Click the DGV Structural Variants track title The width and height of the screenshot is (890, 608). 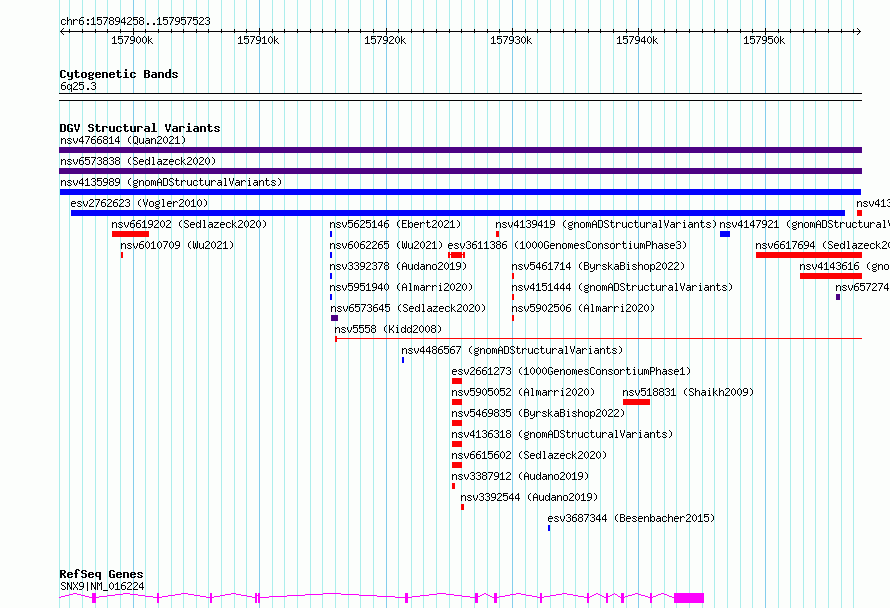(x=140, y=128)
